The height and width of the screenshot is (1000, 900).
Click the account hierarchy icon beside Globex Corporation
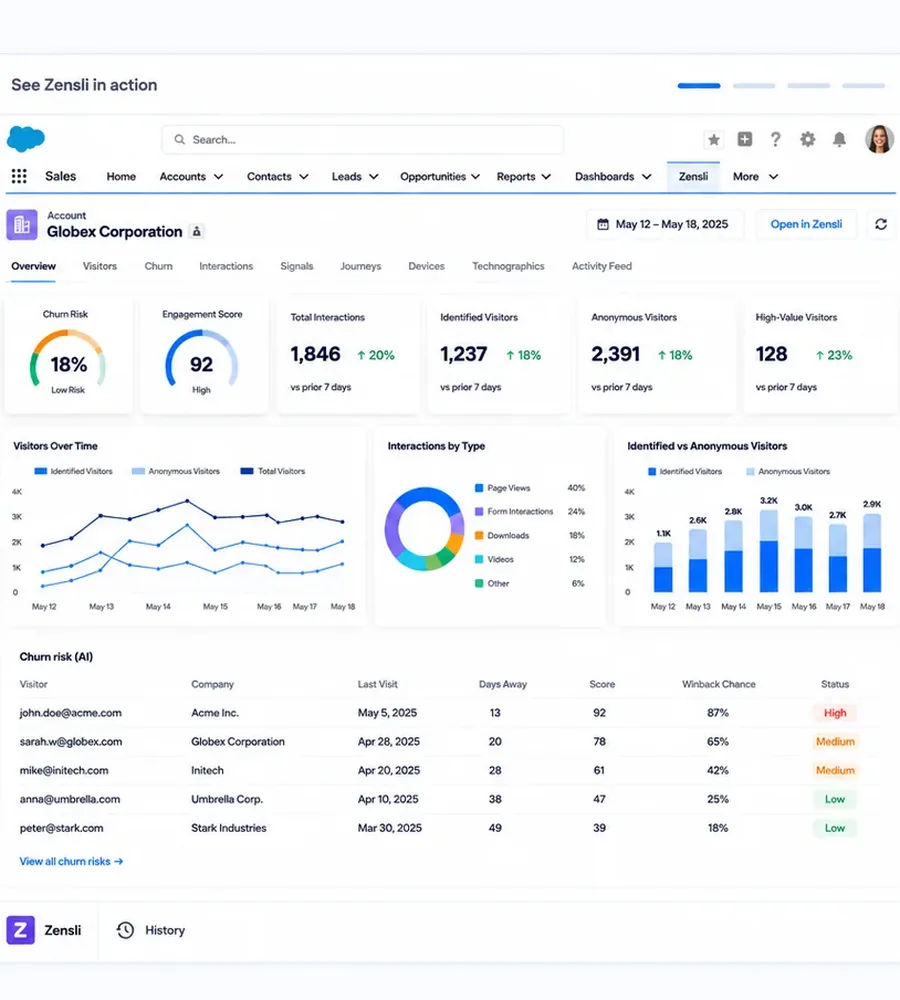197,232
